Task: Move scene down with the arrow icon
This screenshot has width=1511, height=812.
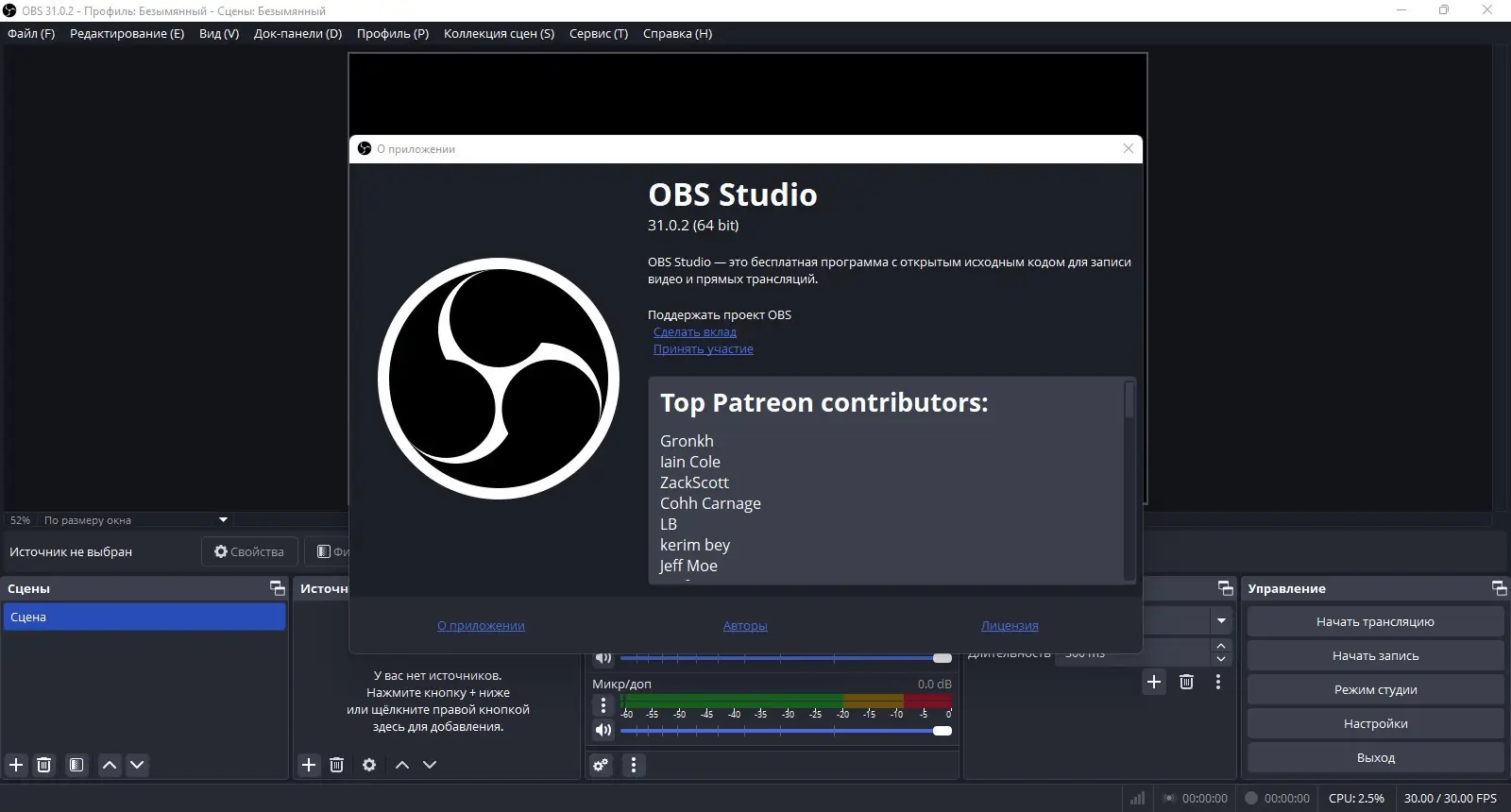Action: 137,765
